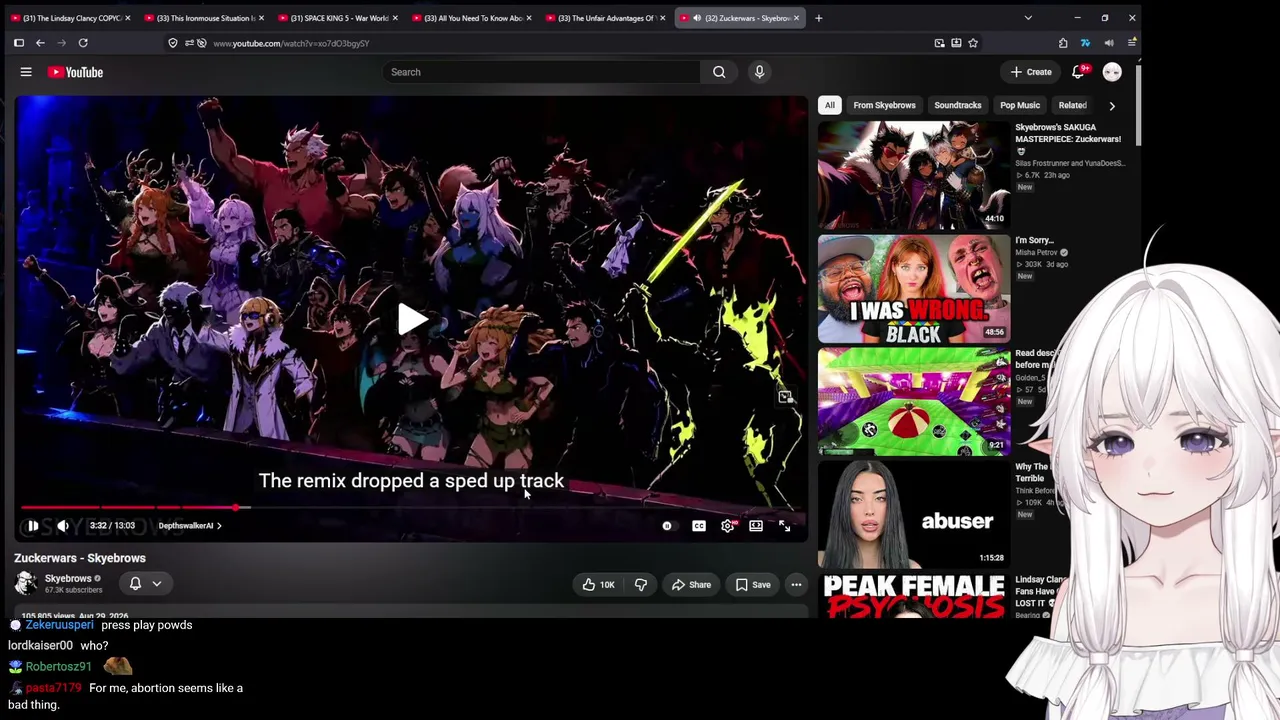Play the video using the center play overlay
The image size is (1280, 720).
(412, 320)
